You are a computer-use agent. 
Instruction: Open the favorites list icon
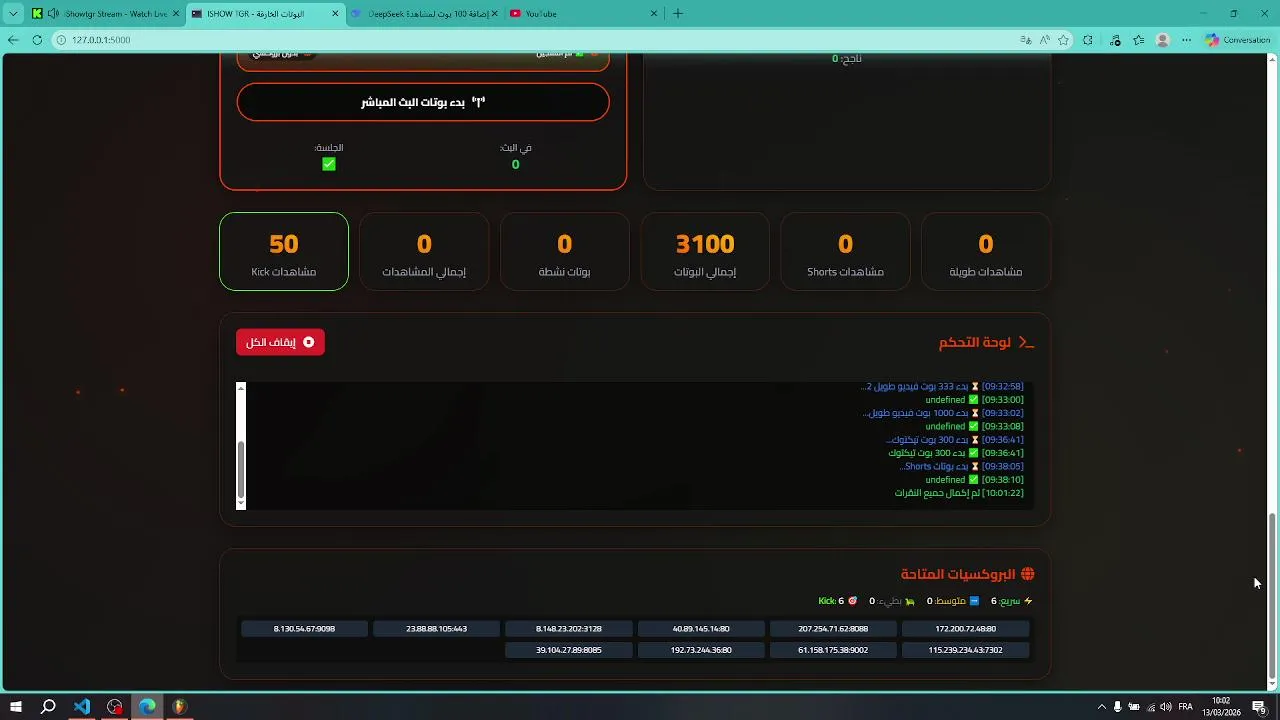pos(1139,40)
